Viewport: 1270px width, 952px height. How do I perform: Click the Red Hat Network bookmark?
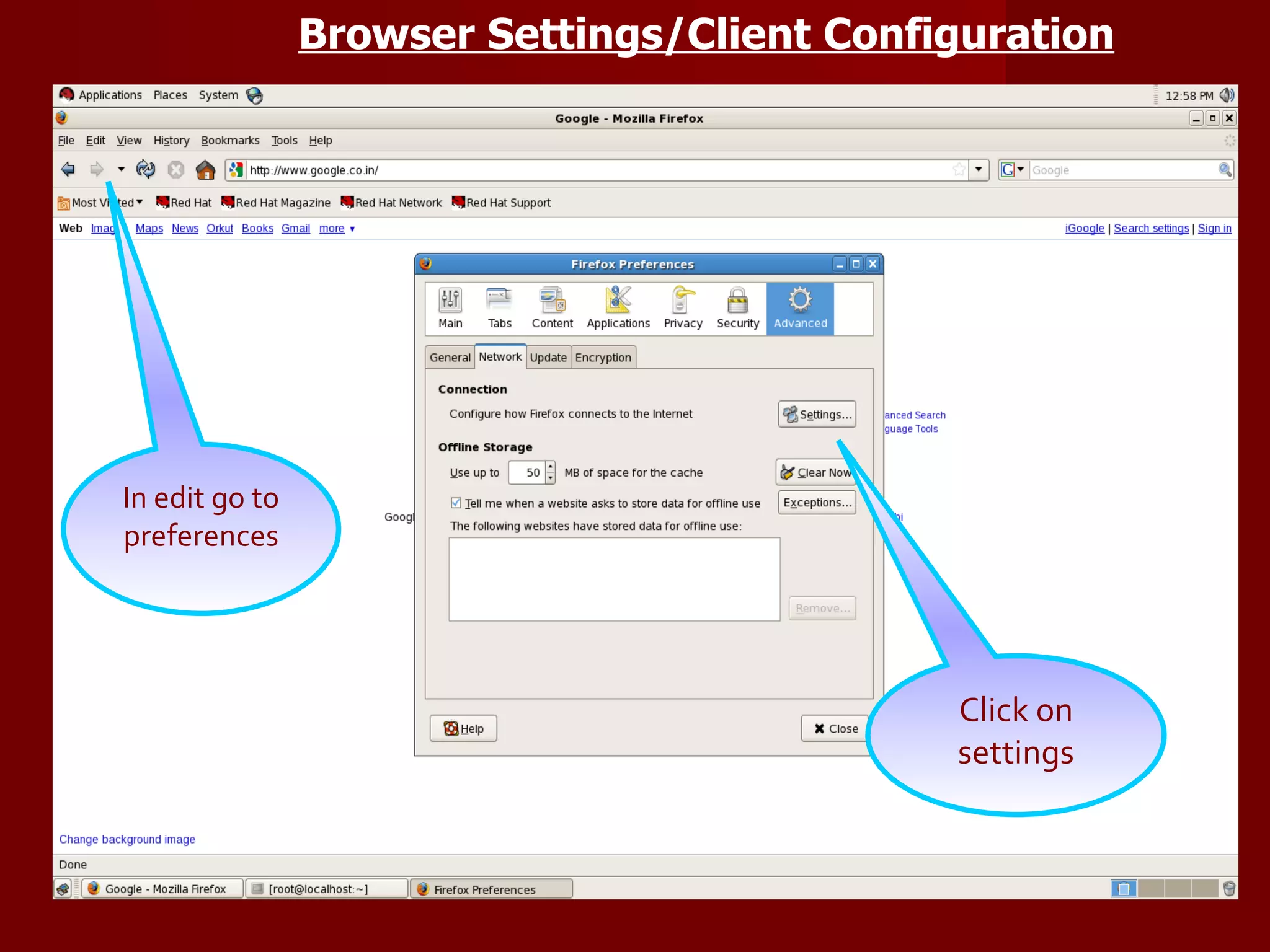click(391, 203)
